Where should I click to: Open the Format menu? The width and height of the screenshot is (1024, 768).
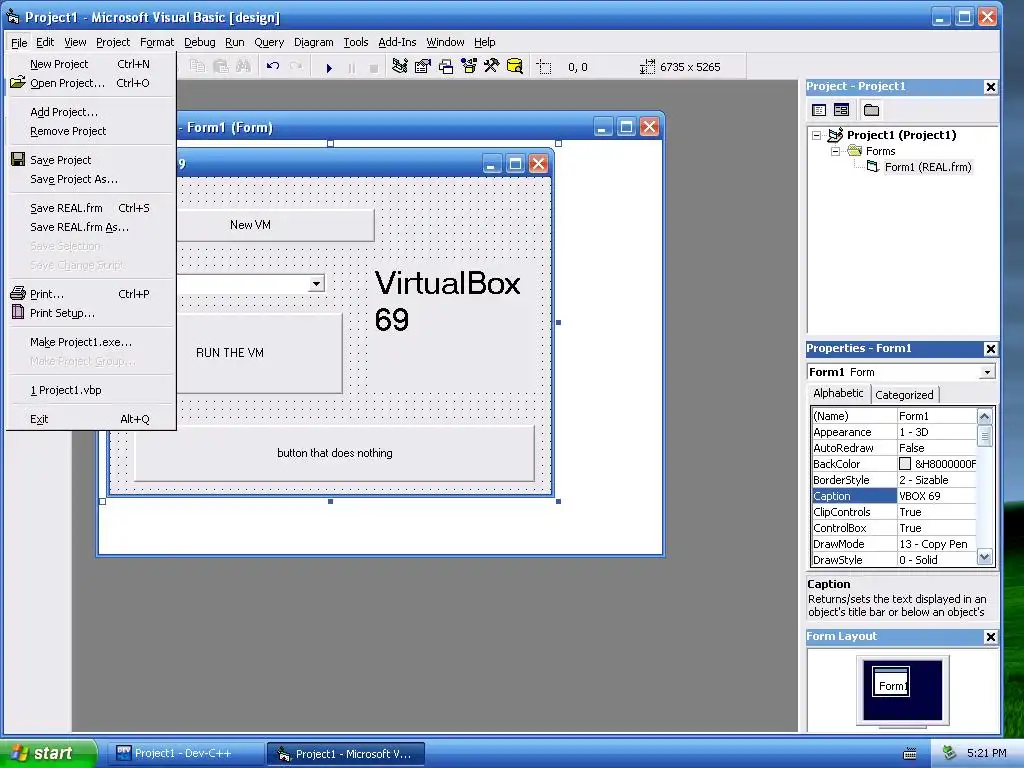point(157,42)
